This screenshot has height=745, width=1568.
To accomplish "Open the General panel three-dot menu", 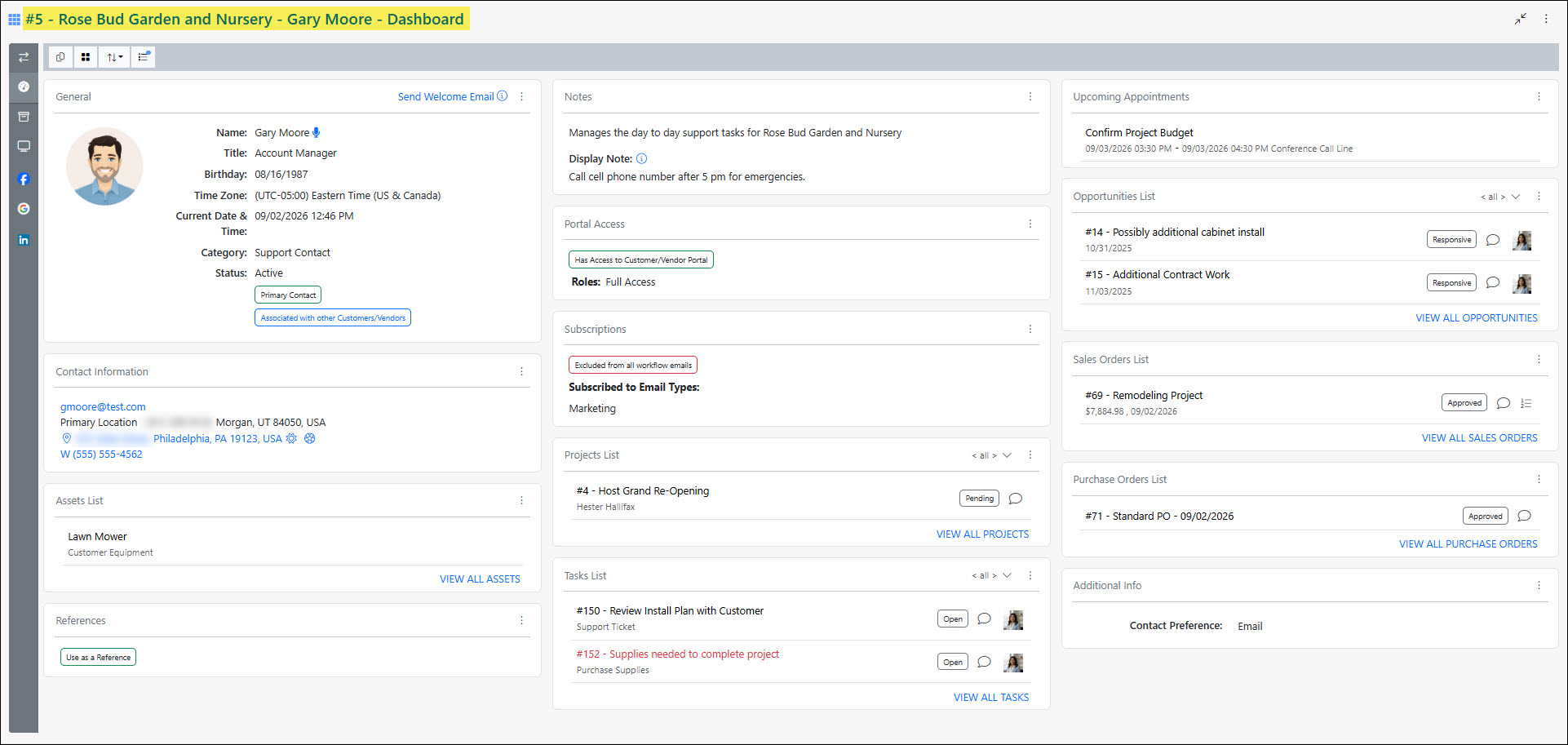I will [522, 96].
